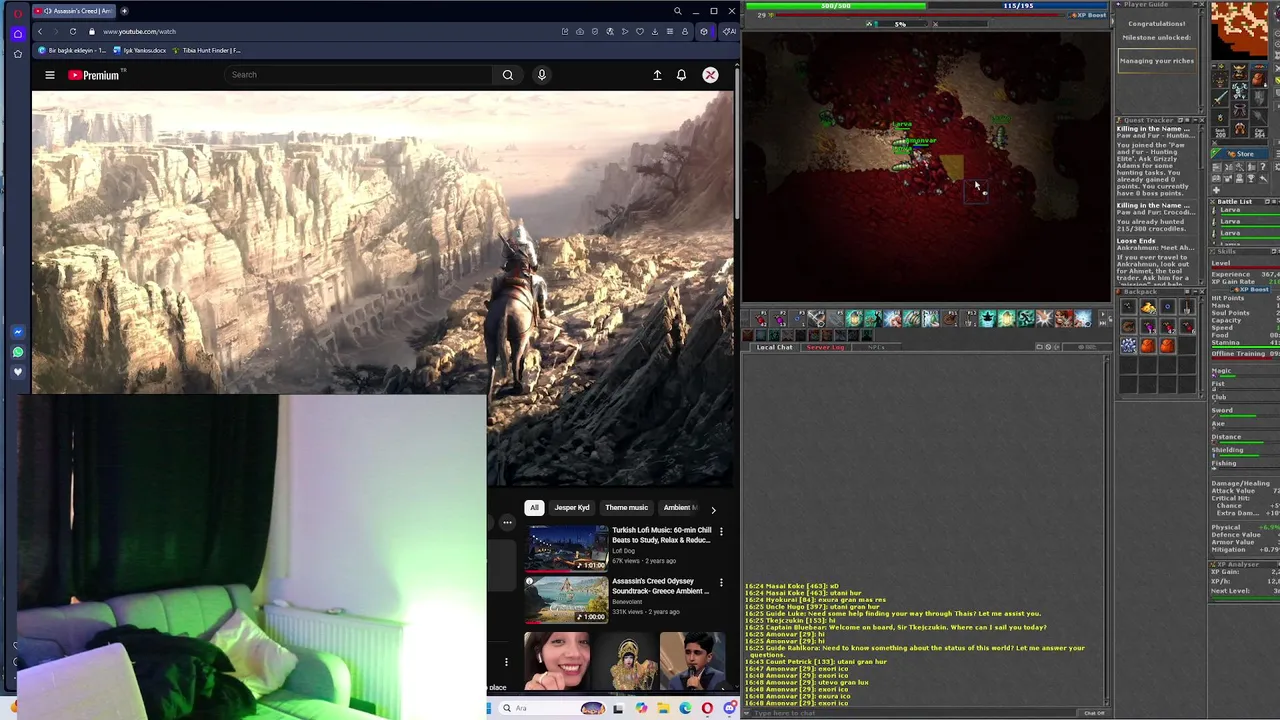
Task: Switch to Local Chat tab in Tibia
Action: click(774, 347)
